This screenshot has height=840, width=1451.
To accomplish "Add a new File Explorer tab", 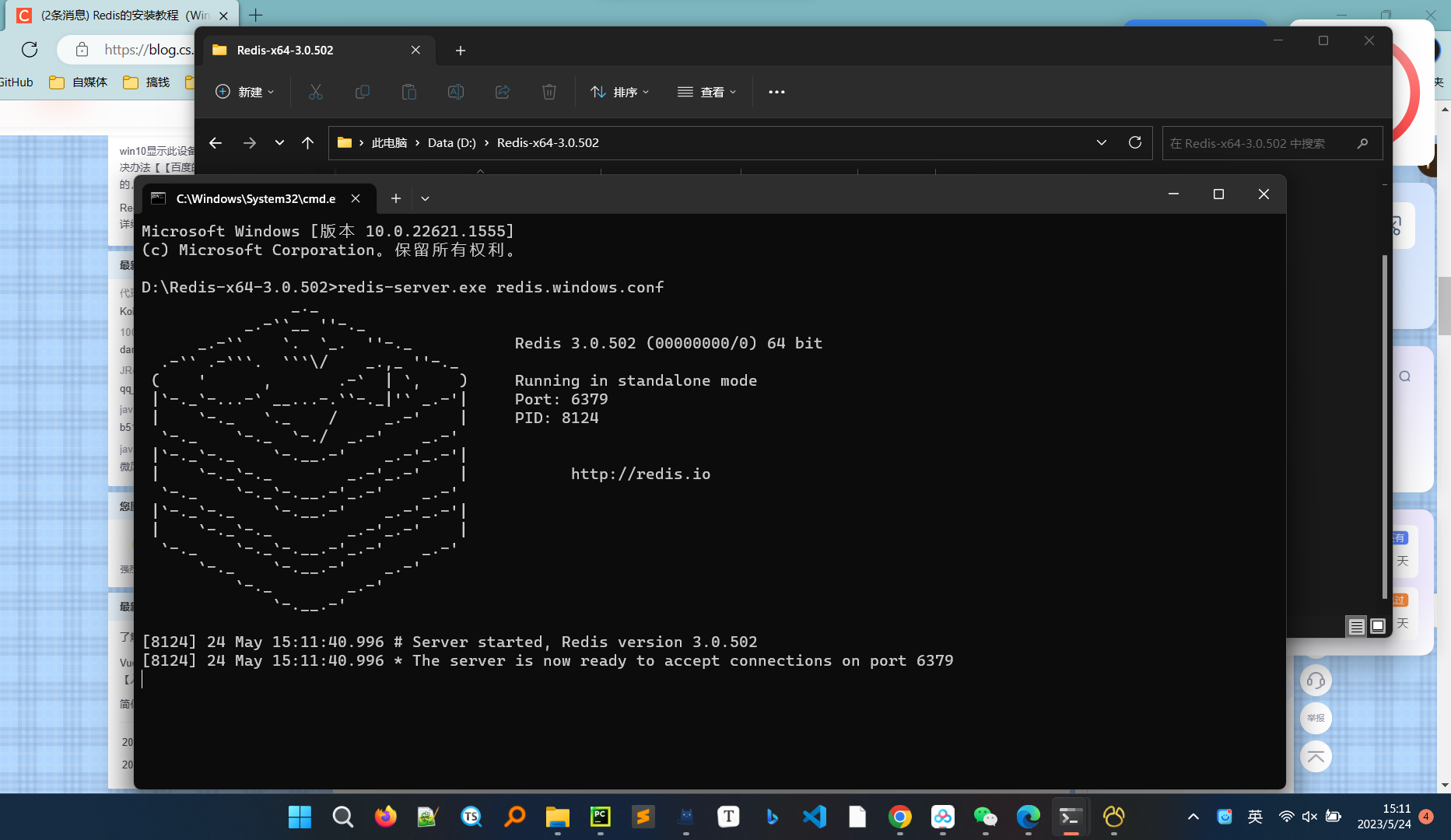I will pyautogui.click(x=461, y=51).
